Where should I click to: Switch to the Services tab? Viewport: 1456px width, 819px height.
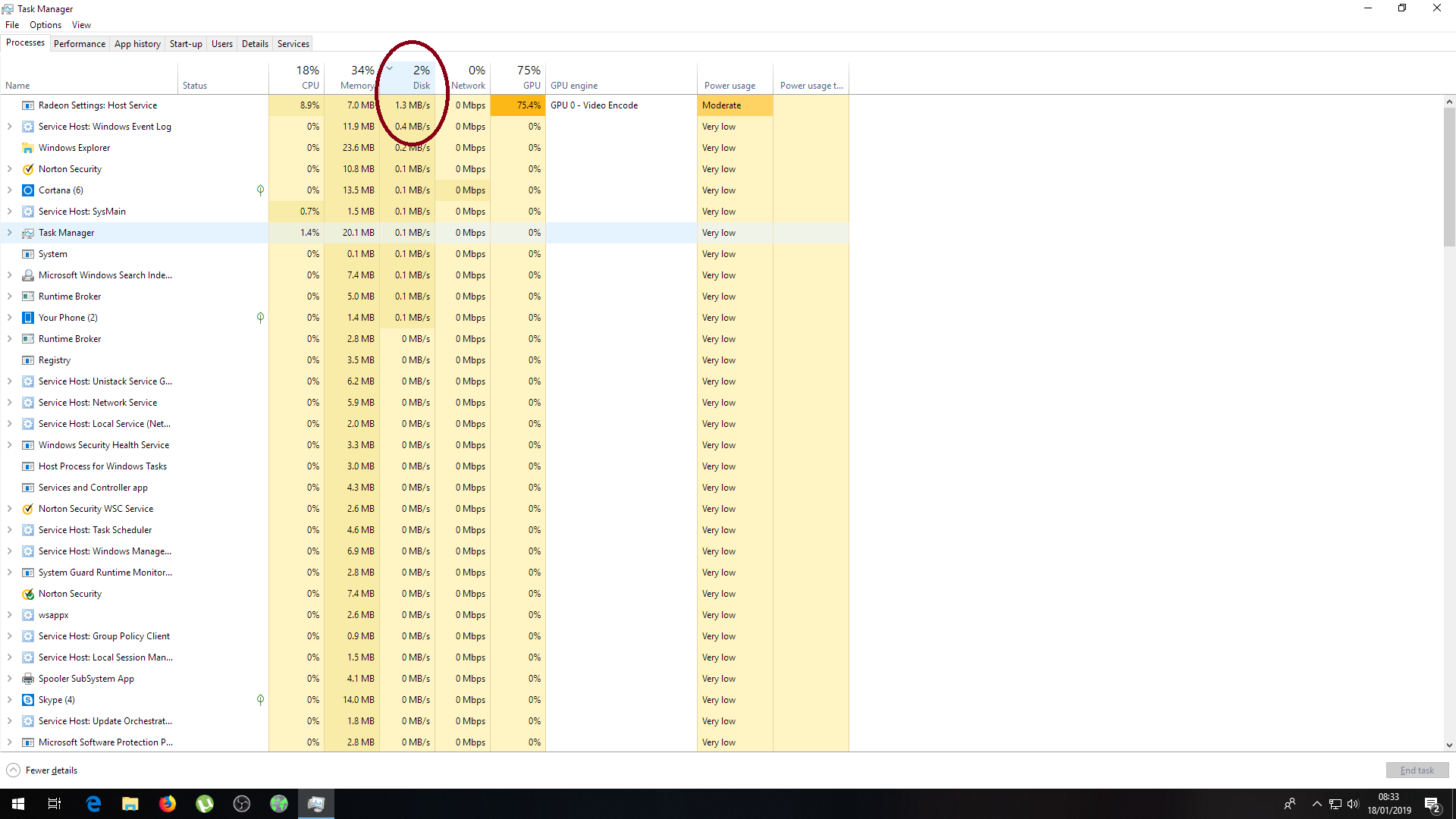(x=293, y=44)
